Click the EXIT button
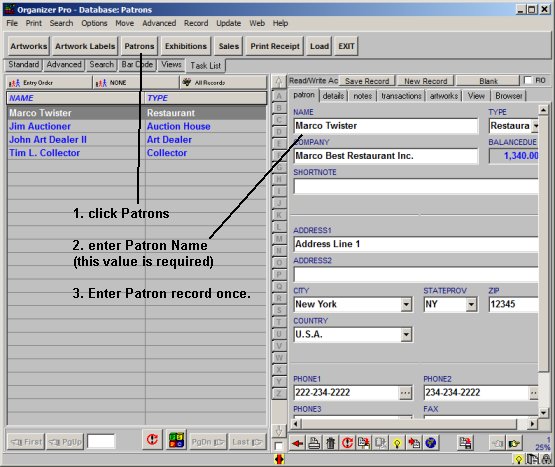 (x=346, y=46)
